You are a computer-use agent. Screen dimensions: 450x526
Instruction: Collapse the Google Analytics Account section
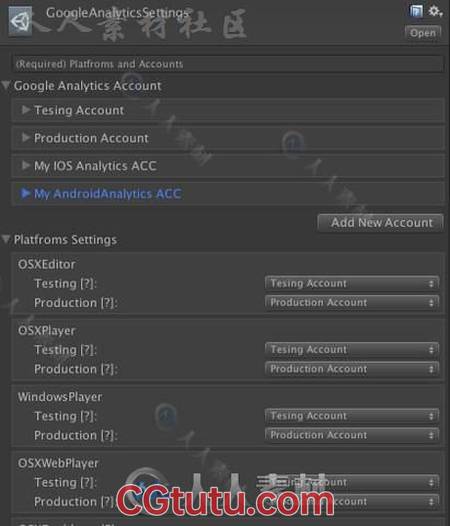point(6,85)
